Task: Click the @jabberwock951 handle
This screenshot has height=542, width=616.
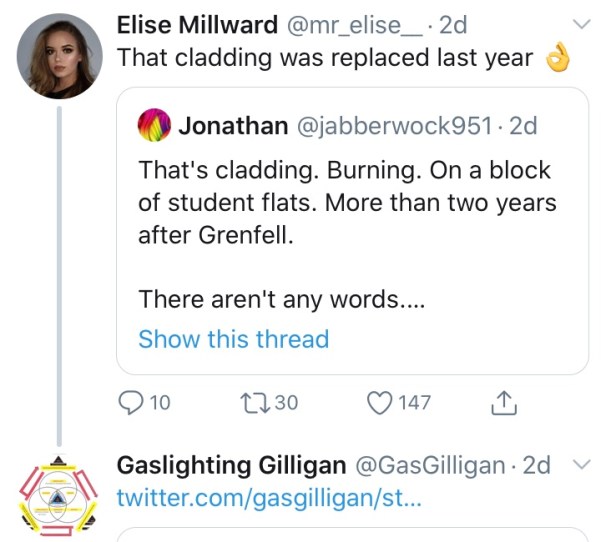Action: [392, 125]
